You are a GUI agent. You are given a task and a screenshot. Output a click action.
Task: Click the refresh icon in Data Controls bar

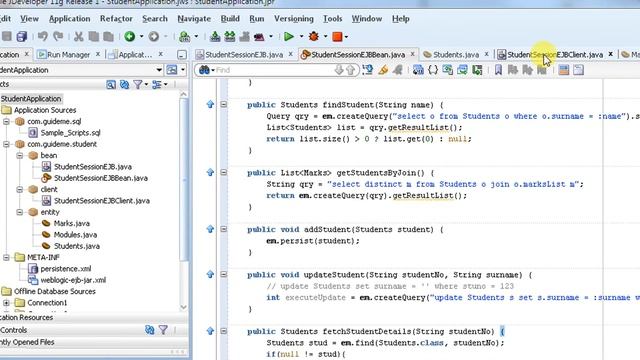click(x=150, y=330)
